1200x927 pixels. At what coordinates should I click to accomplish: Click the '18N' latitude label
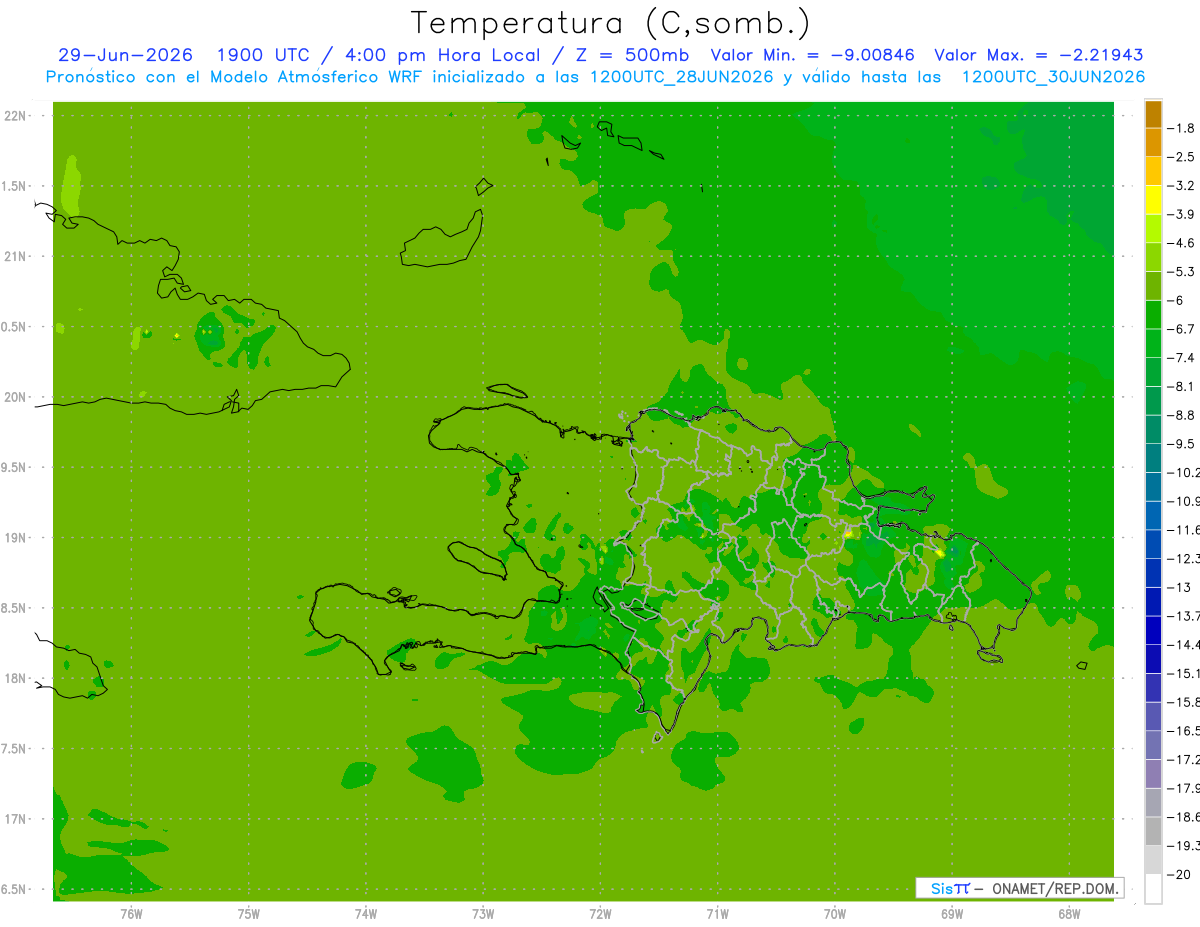click(x=17, y=679)
